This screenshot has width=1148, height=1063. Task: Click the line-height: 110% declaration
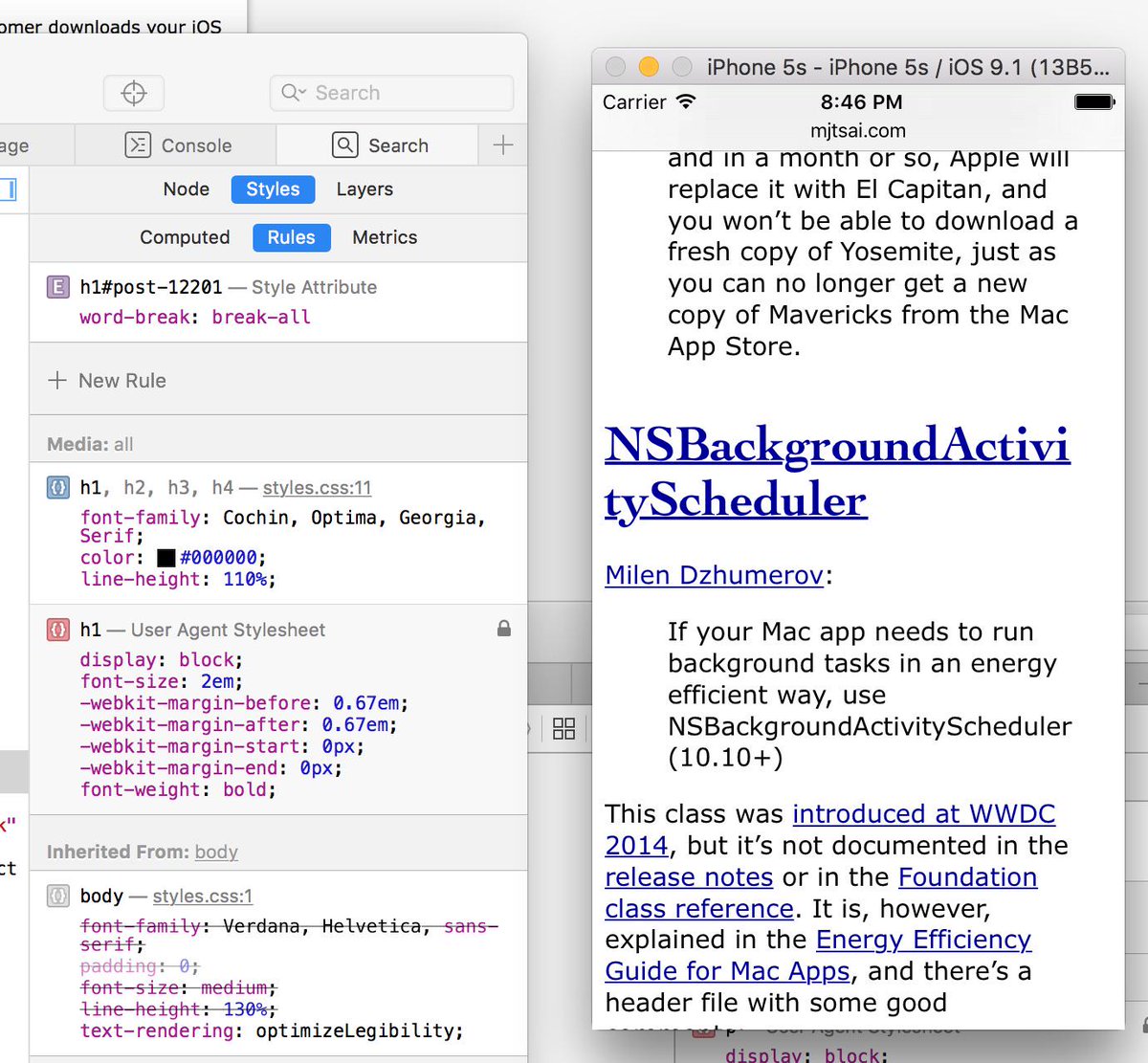click(178, 579)
